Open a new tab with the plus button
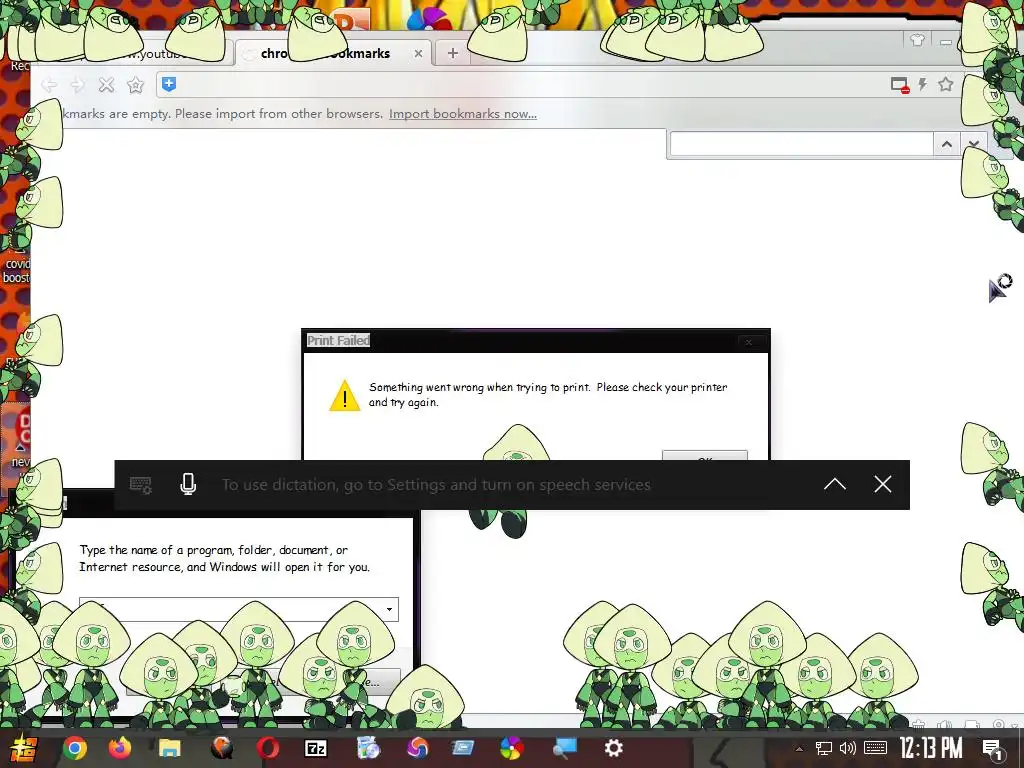This screenshot has width=1024, height=768. click(453, 53)
